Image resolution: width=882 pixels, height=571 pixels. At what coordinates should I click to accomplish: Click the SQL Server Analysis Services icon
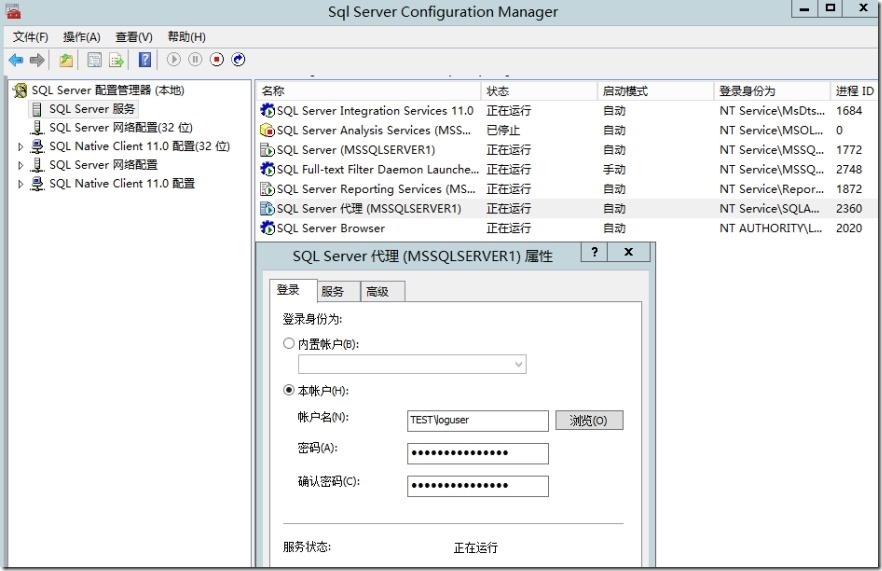point(267,130)
